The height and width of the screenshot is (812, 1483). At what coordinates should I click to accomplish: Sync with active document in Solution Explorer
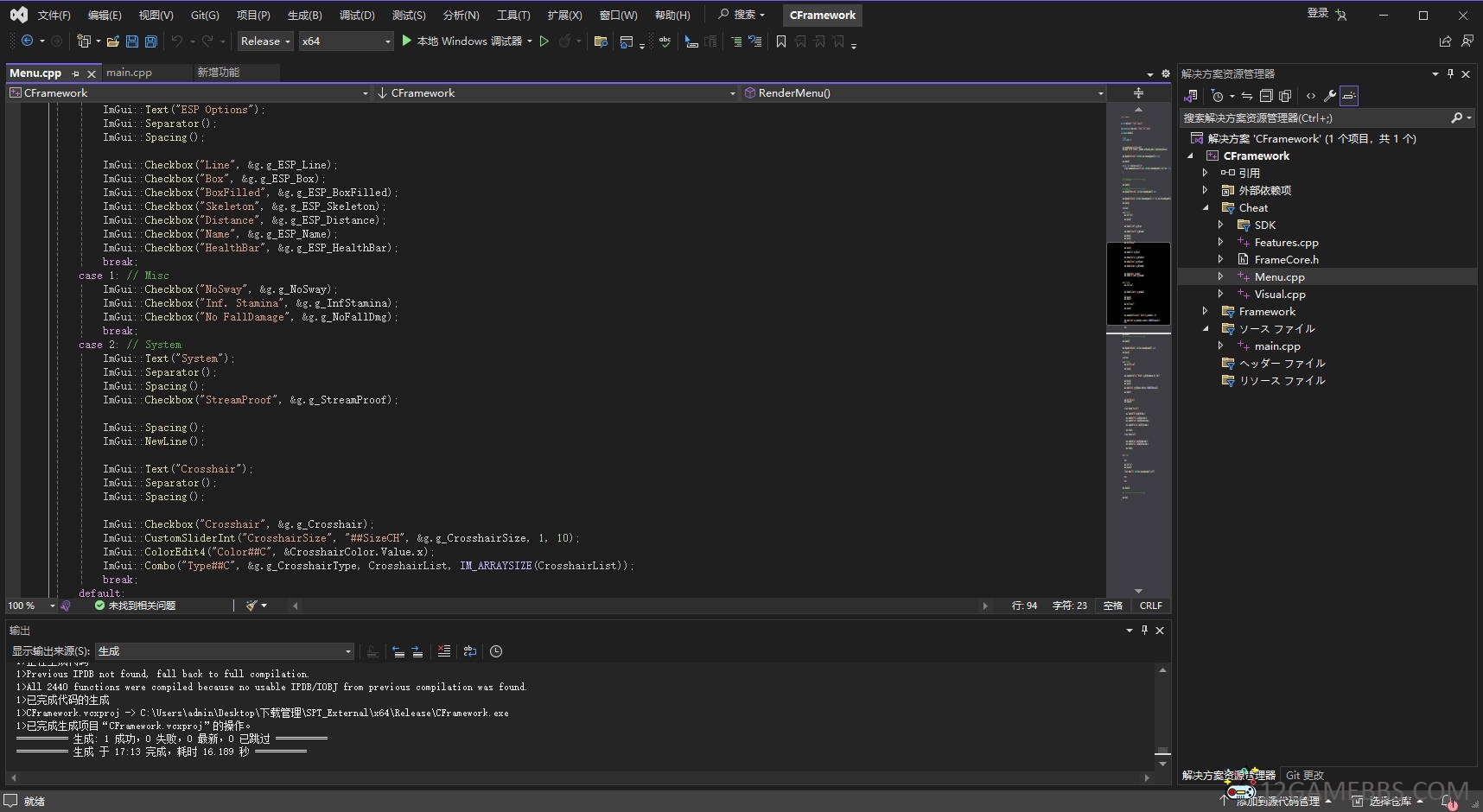click(x=1247, y=96)
